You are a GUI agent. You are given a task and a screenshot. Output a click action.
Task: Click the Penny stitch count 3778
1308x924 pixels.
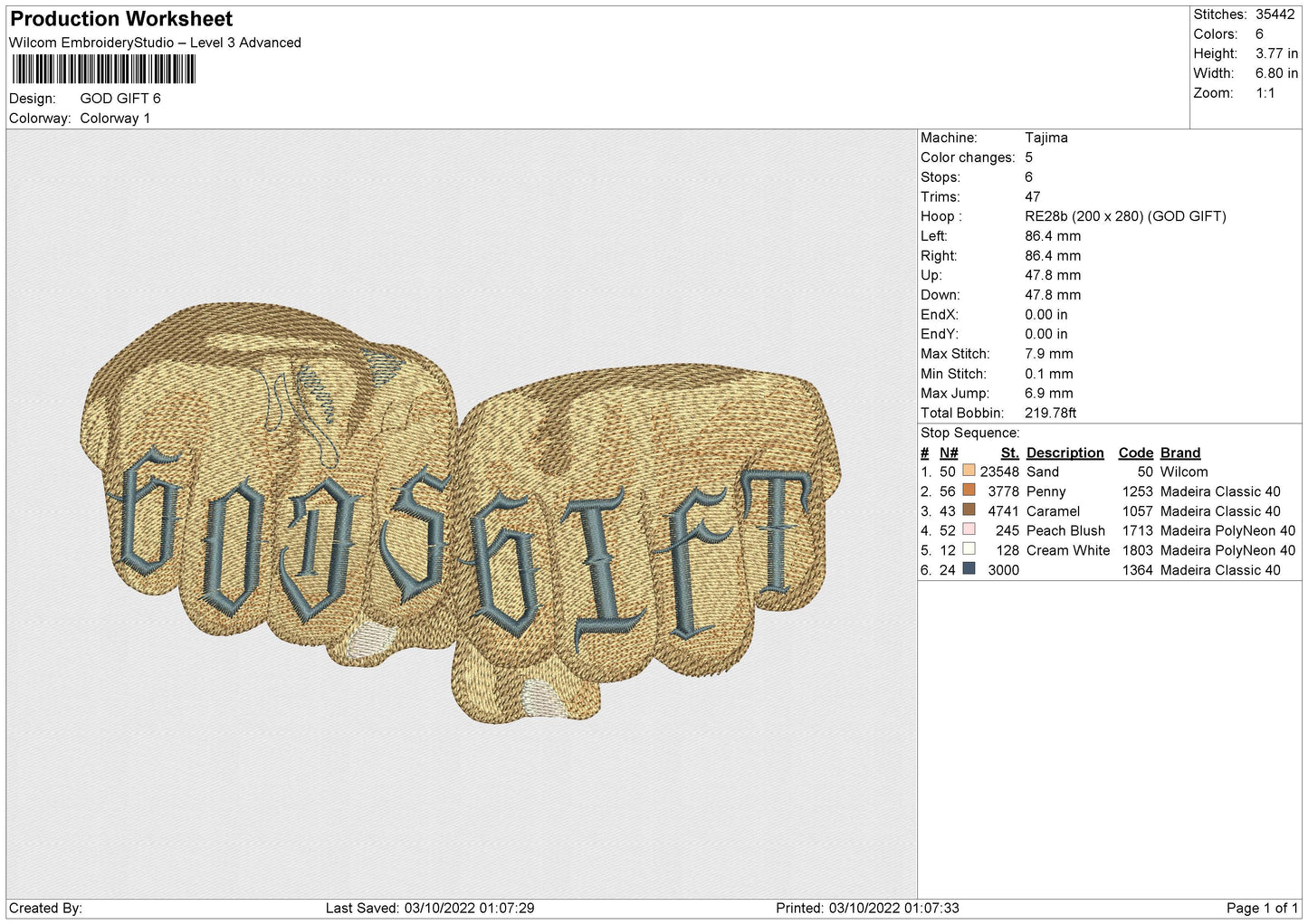pyautogui.click(x=1004, y=491)
